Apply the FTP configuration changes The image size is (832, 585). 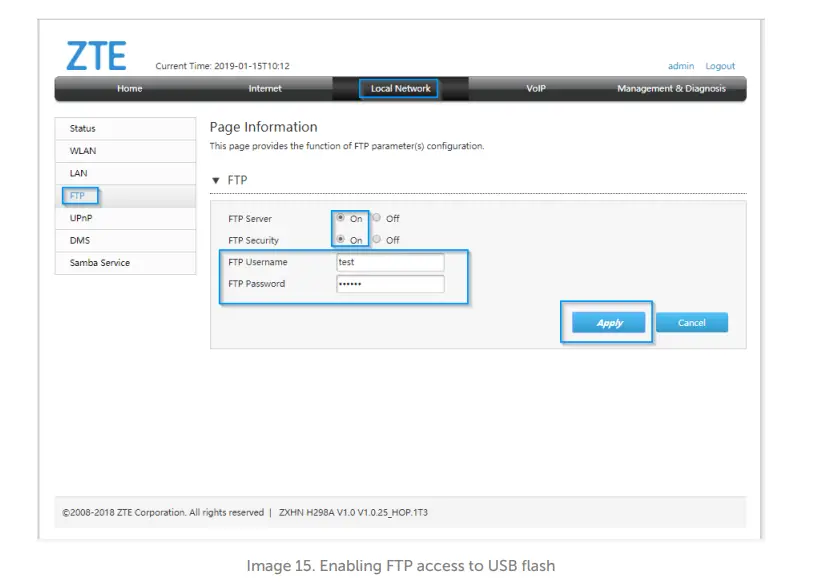click(607, 322)
